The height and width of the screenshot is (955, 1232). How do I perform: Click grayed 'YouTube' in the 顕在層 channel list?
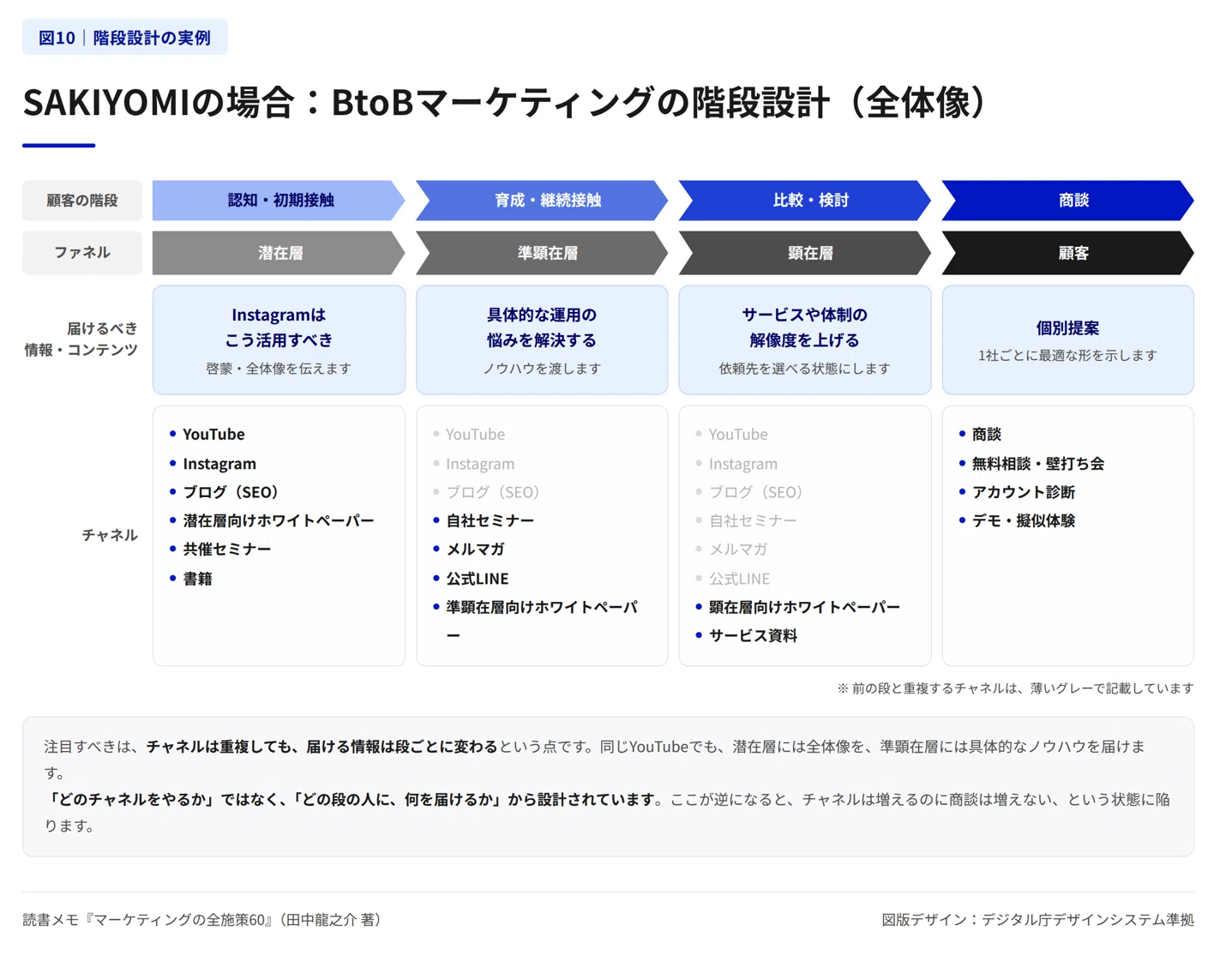(x=739, y=435)
